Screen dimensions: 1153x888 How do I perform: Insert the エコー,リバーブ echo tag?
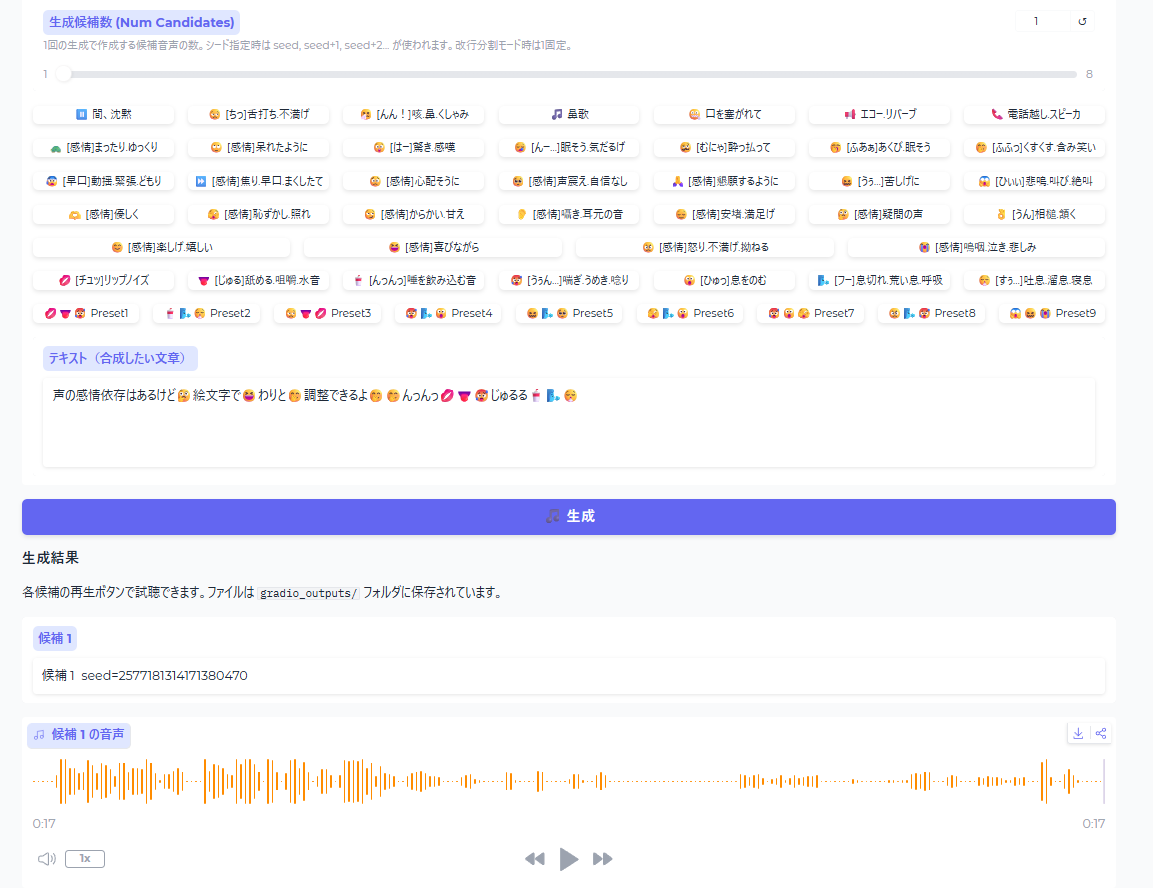pyautogui.click(x=880, y=114)
